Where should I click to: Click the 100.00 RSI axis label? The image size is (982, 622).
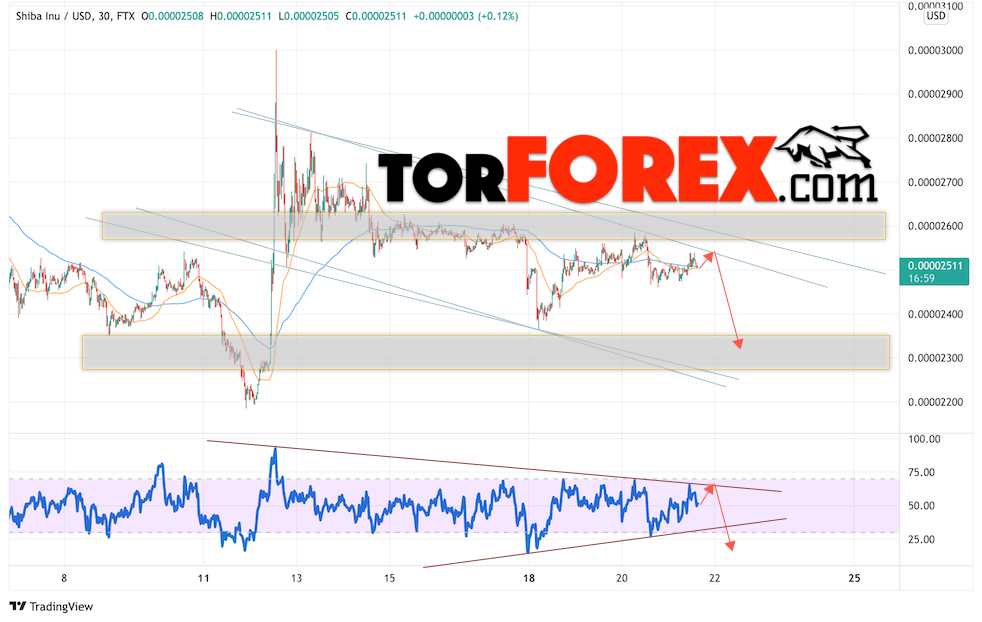point(924,439)
